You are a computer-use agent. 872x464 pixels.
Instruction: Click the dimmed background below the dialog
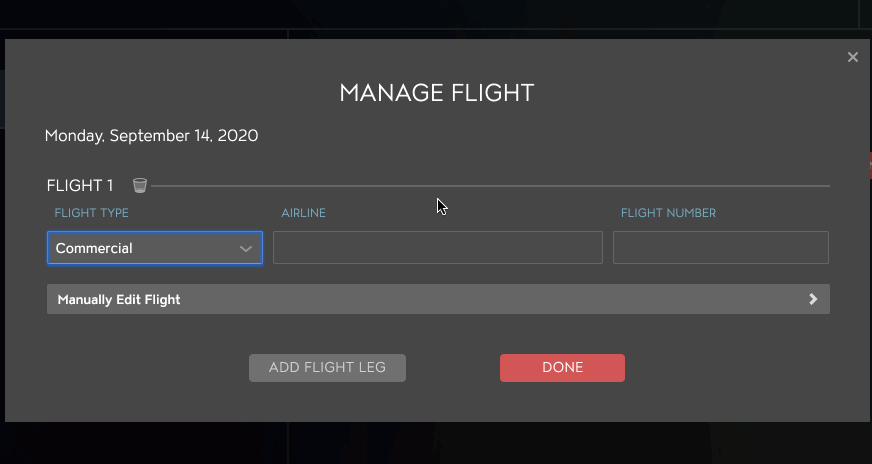[x=436, y=443]
